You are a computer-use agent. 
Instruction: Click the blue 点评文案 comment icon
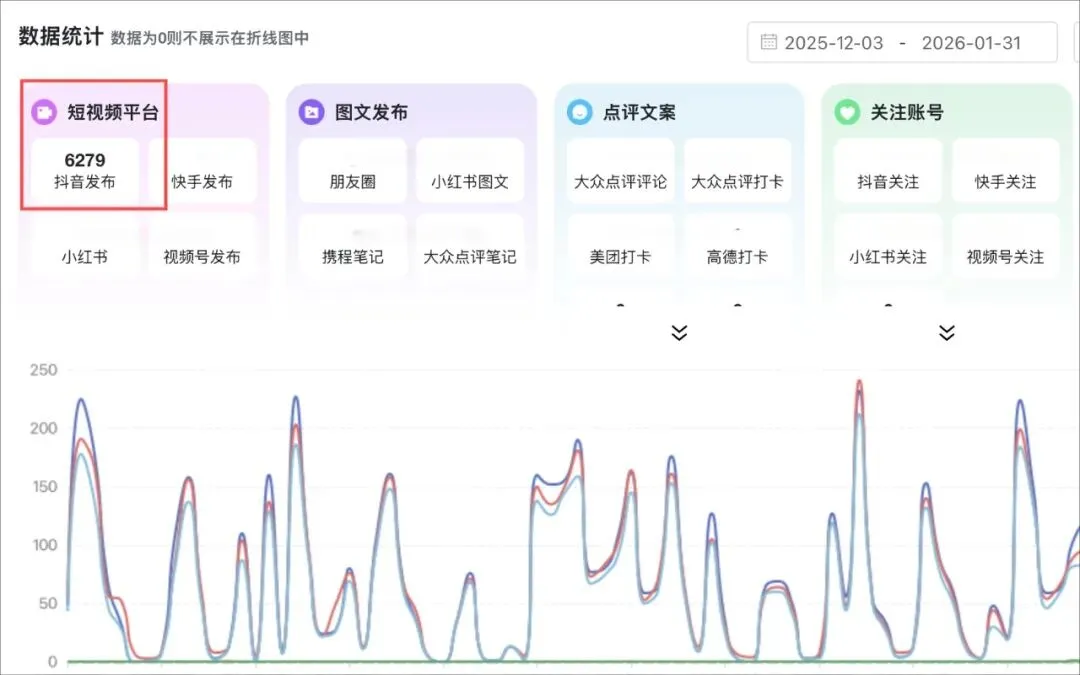point(579,112)
